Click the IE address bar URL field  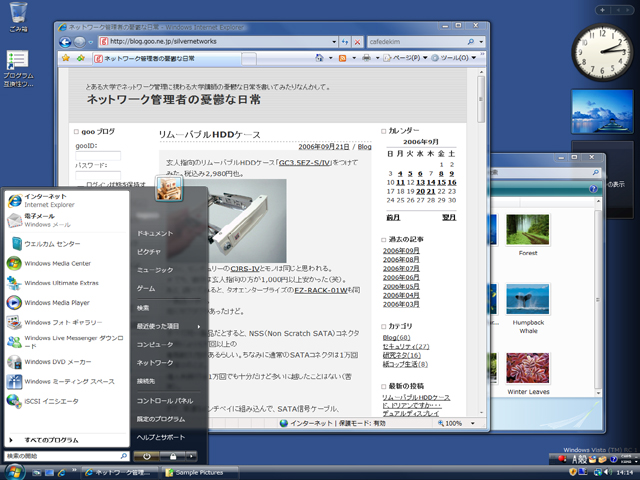[218, 42]
